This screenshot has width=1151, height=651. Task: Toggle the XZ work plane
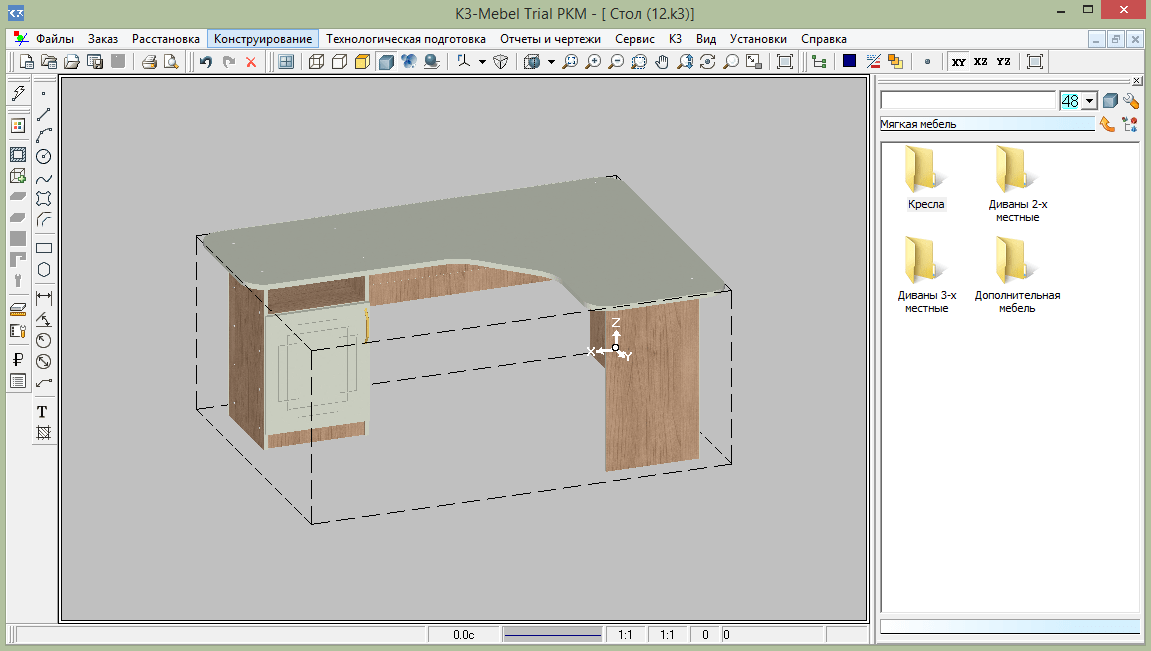tap(981, 62)
